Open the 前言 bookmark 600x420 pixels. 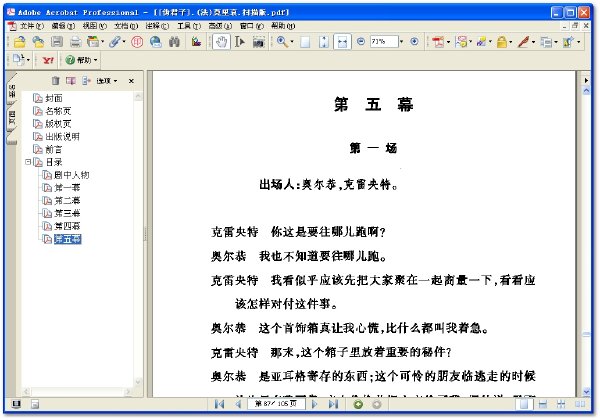point(54,149)
